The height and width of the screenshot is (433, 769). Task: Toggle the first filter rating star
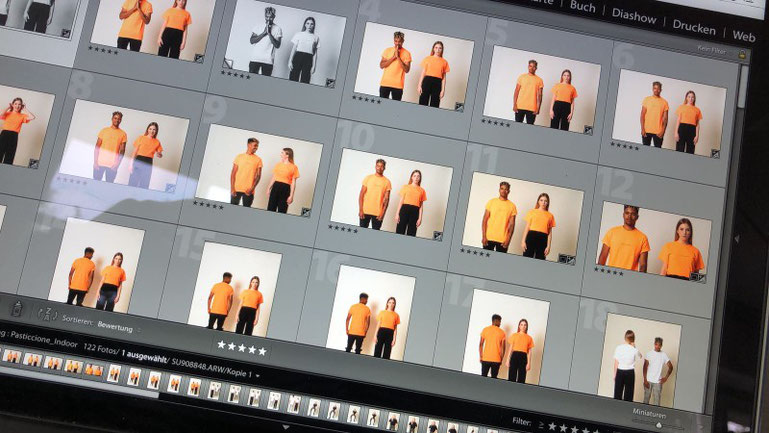click(x=552, y=427)
